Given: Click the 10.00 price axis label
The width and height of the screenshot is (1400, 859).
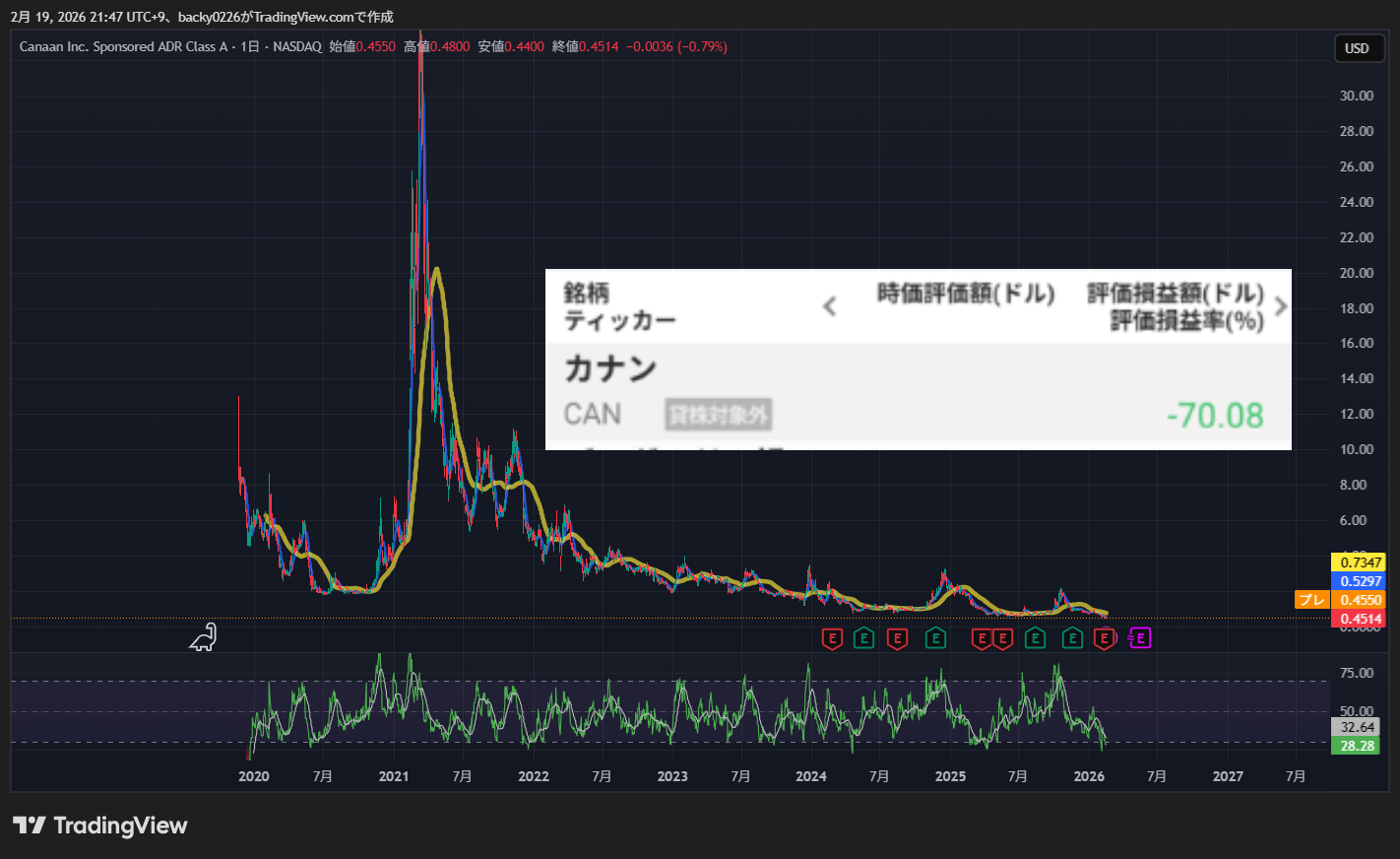Looking at the screenshot, I should tap(1357, 449).
